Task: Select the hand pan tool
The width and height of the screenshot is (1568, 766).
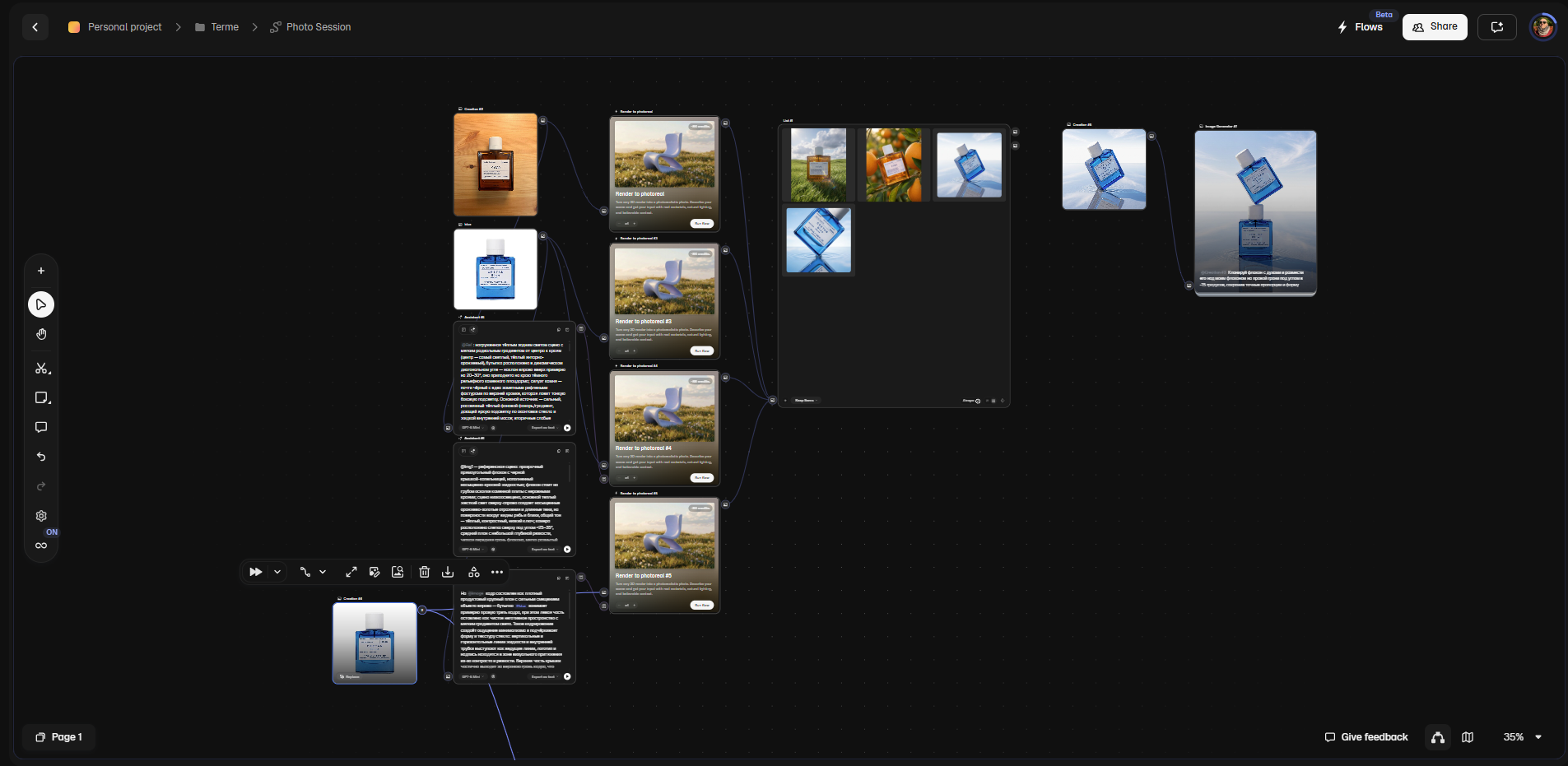Action: click(x=41, y=334)
